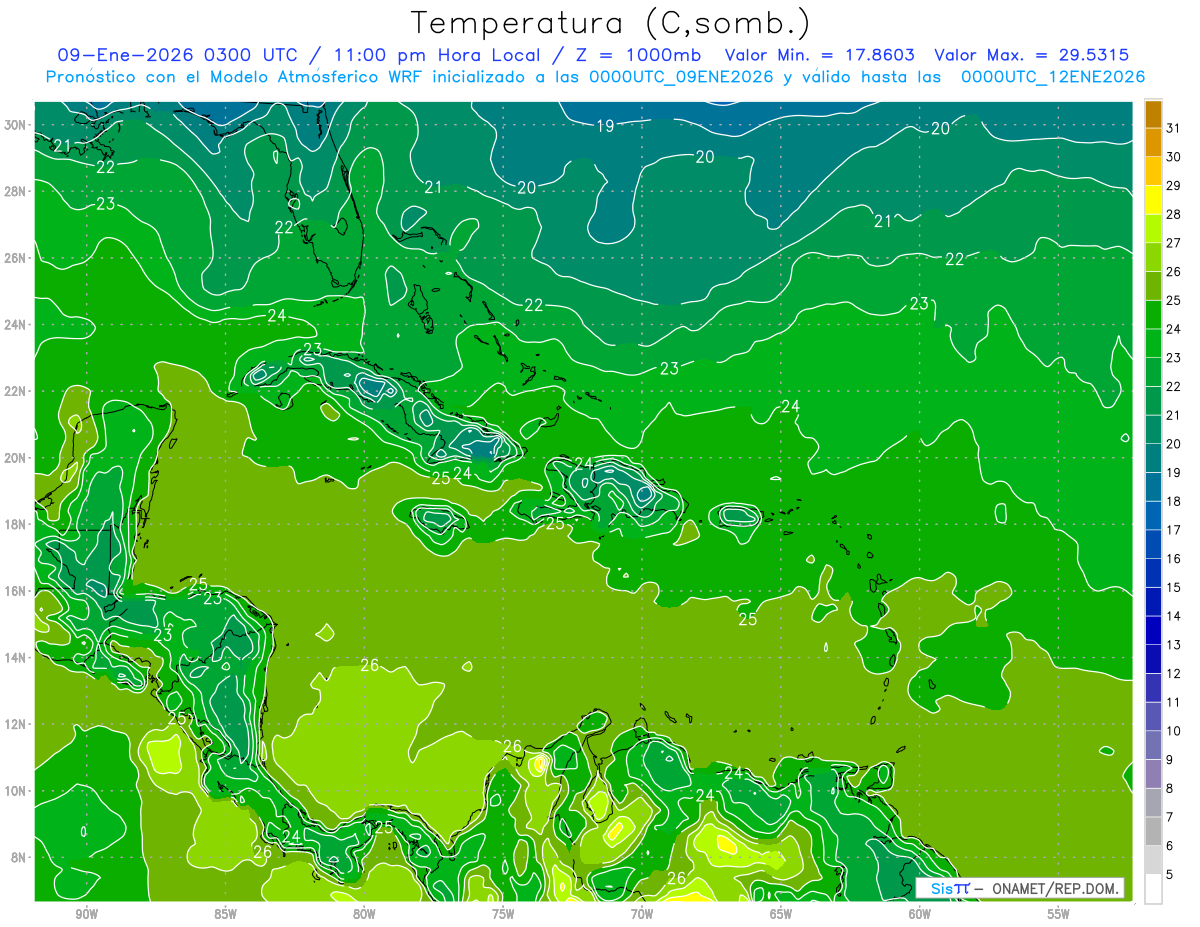Screen dimensions: 1200x927
Task: Click the '75W' longitude label
Action: pyautogui.click(x=503, y=914)
